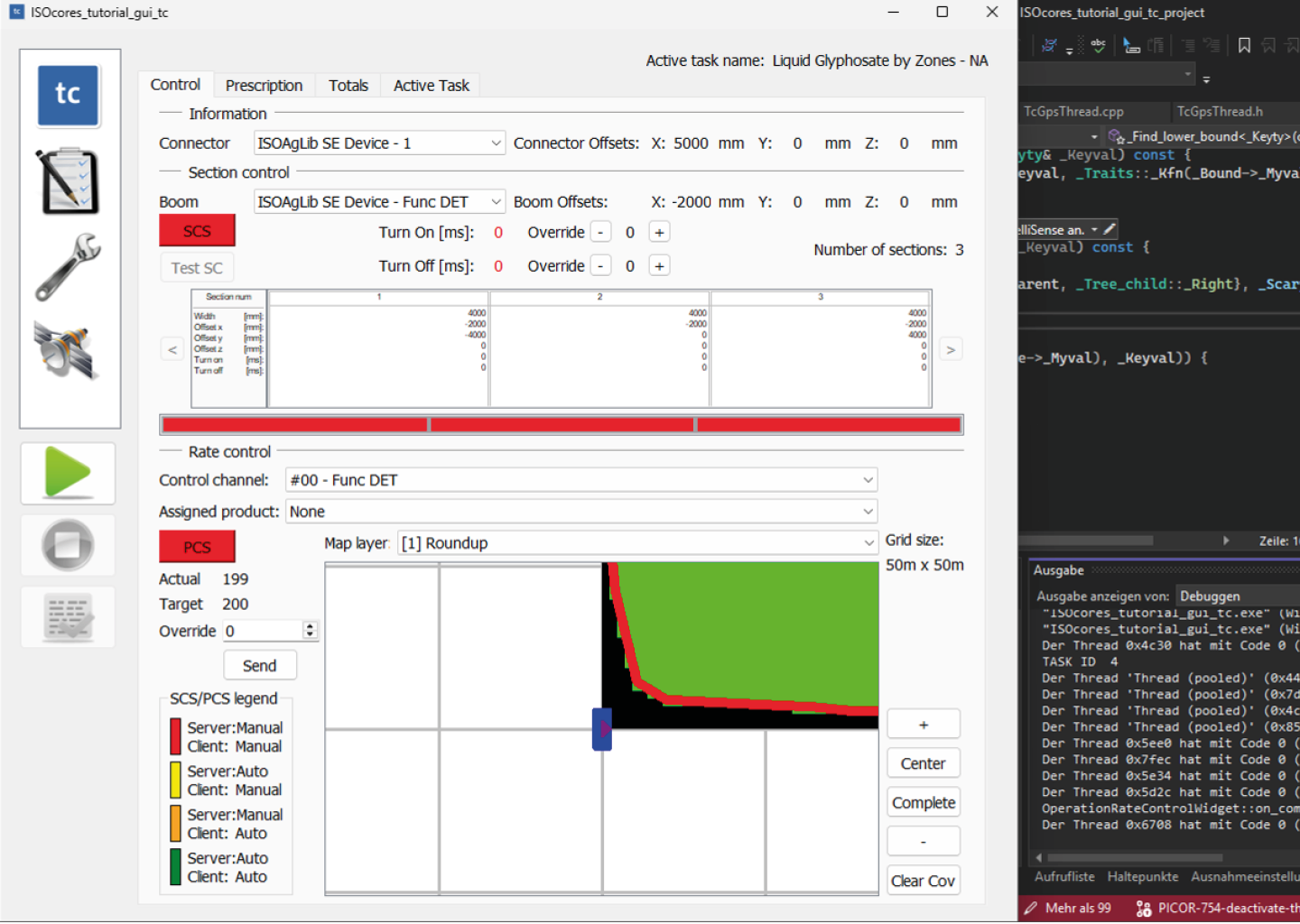Toggle a bookmark in the Visual Studio toolbar
Viewport: 1300px width, 924px height.
tap(1246, 43)
